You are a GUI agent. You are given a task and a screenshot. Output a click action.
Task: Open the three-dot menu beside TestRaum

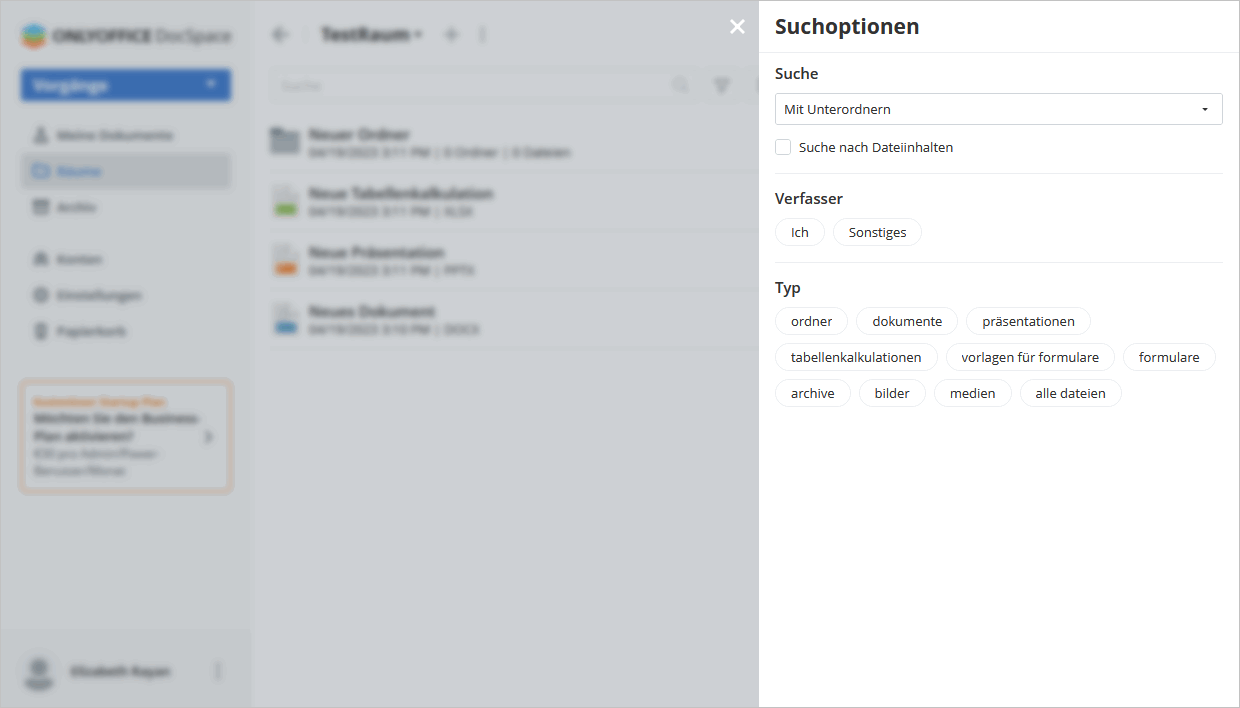tap(483, 35)
